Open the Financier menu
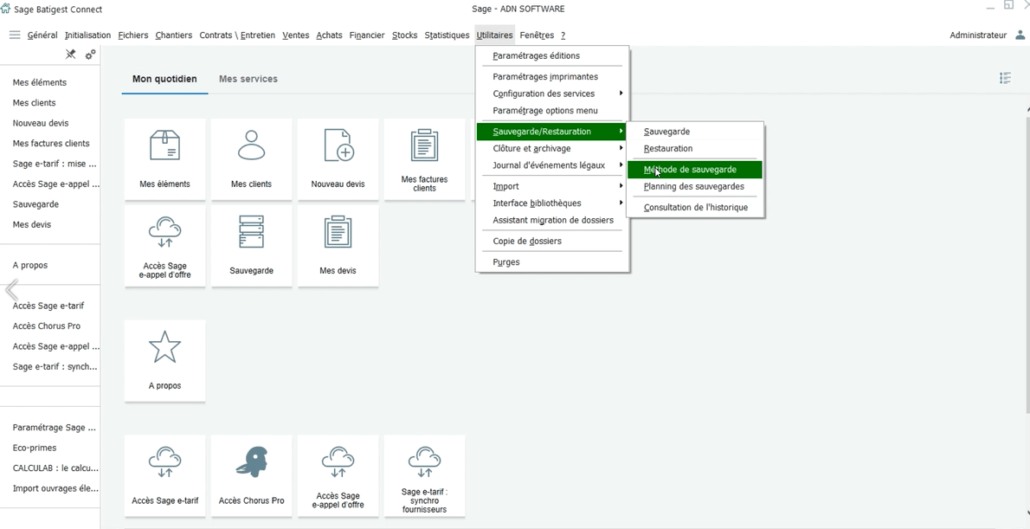The height and width of the screenshot is (529, 1030). pyautogui.click(x=367, y=35)
